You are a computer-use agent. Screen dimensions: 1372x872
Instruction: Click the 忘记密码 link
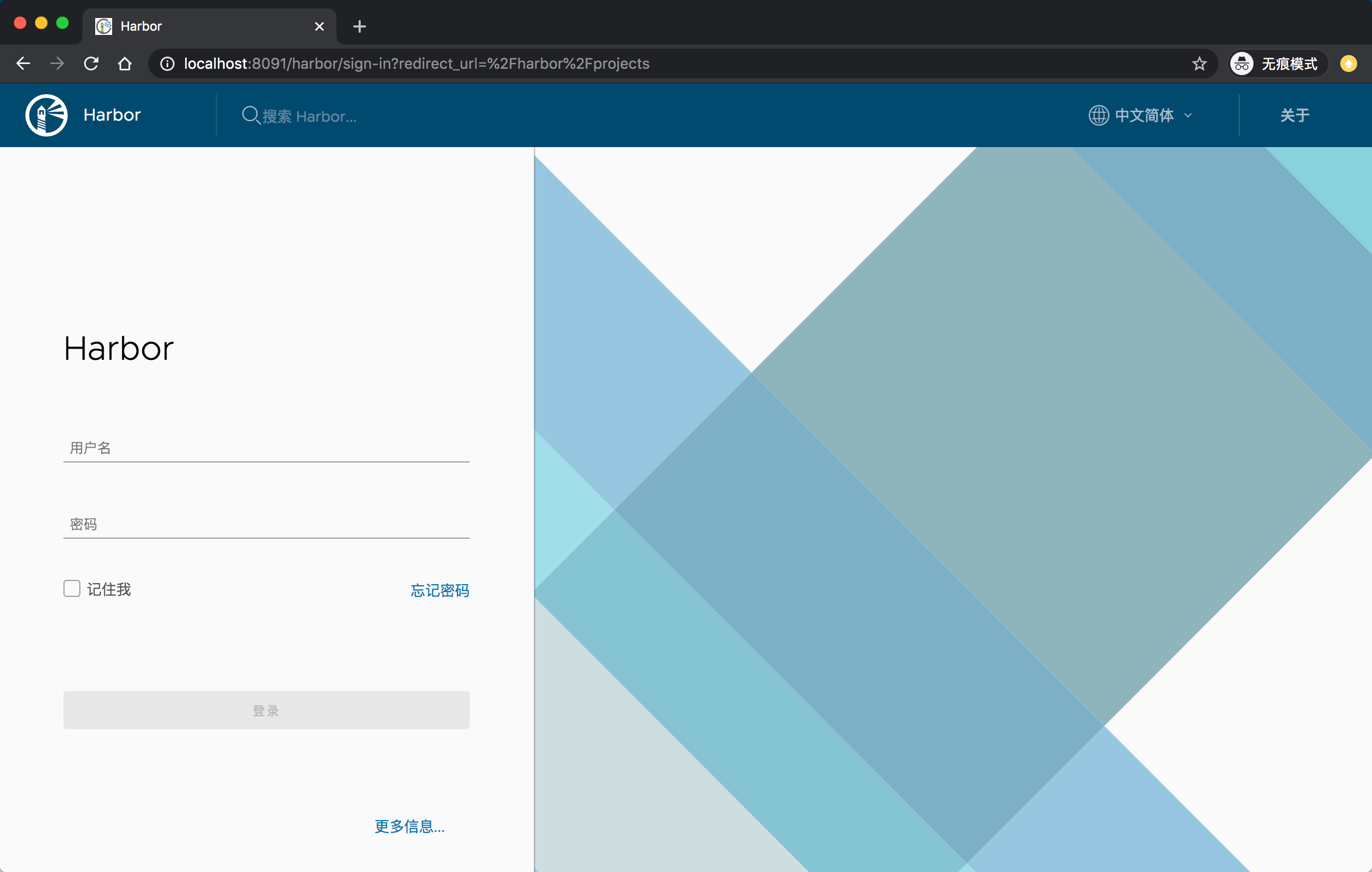coord(440,591)
